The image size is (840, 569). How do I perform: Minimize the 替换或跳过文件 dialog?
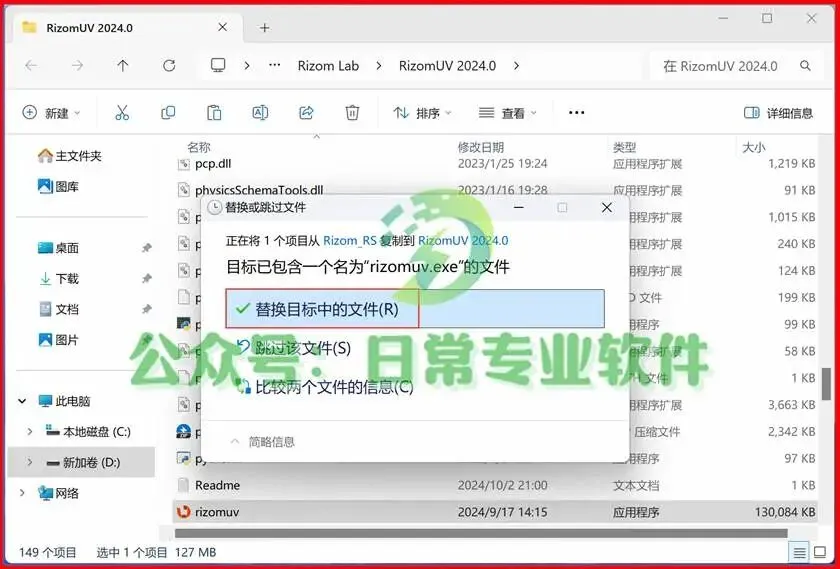[x=519, y=207]
